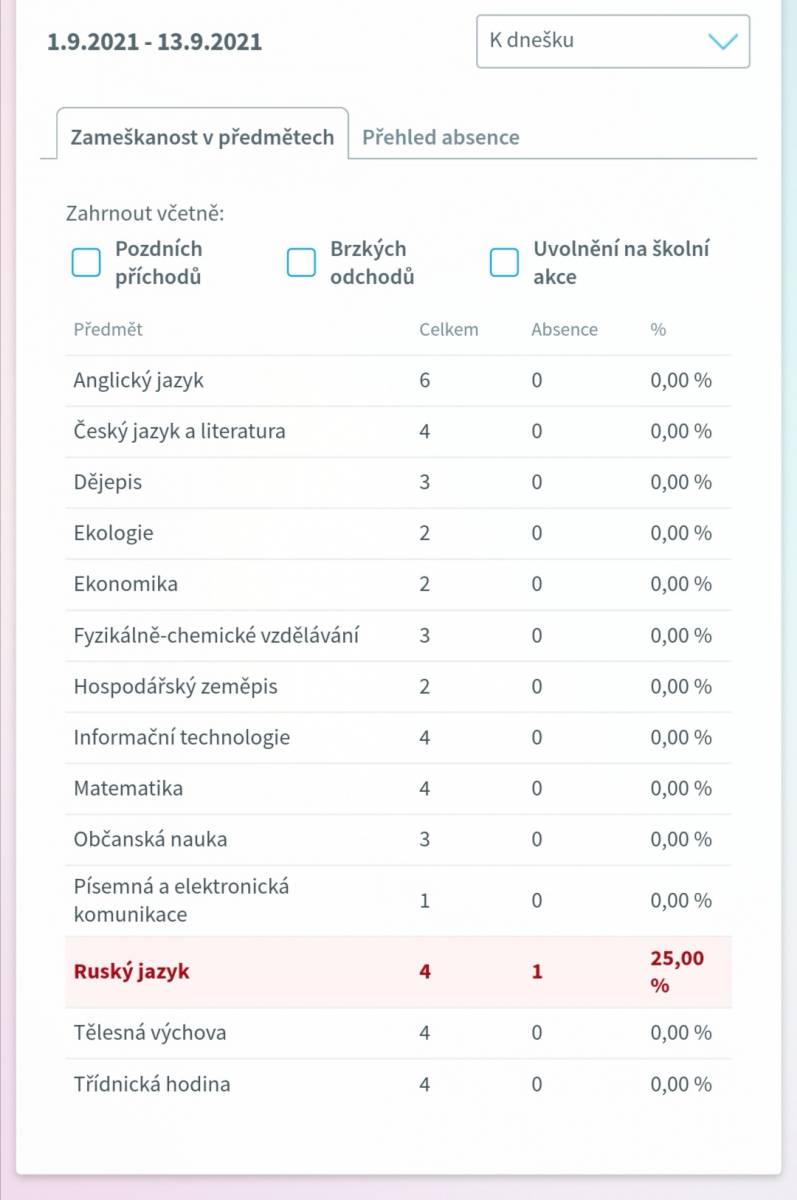The image size is (797, 1200).
Task: Open the K dnešku period dropdown
Action: (613, 41)
